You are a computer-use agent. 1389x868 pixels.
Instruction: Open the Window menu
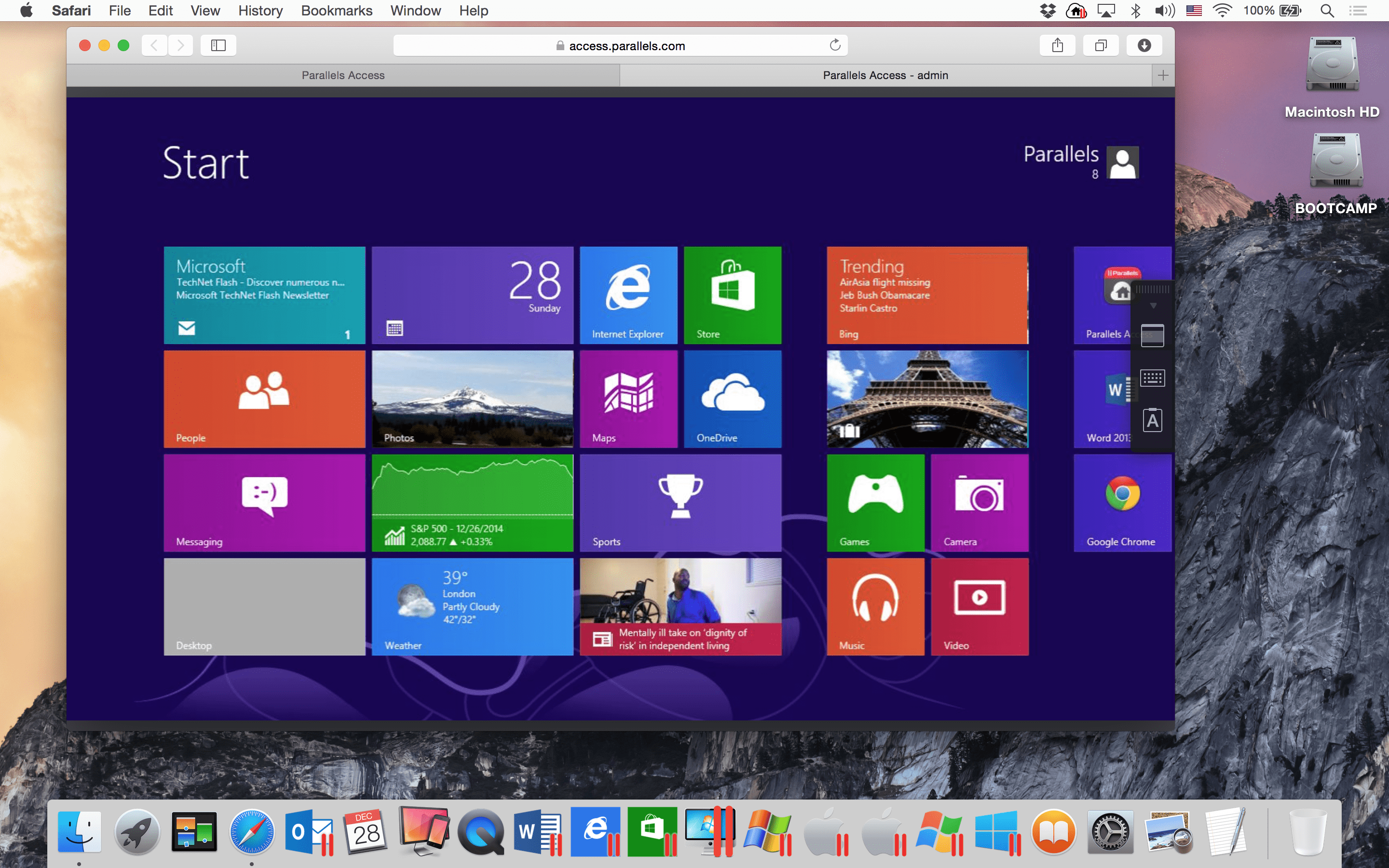416,10
